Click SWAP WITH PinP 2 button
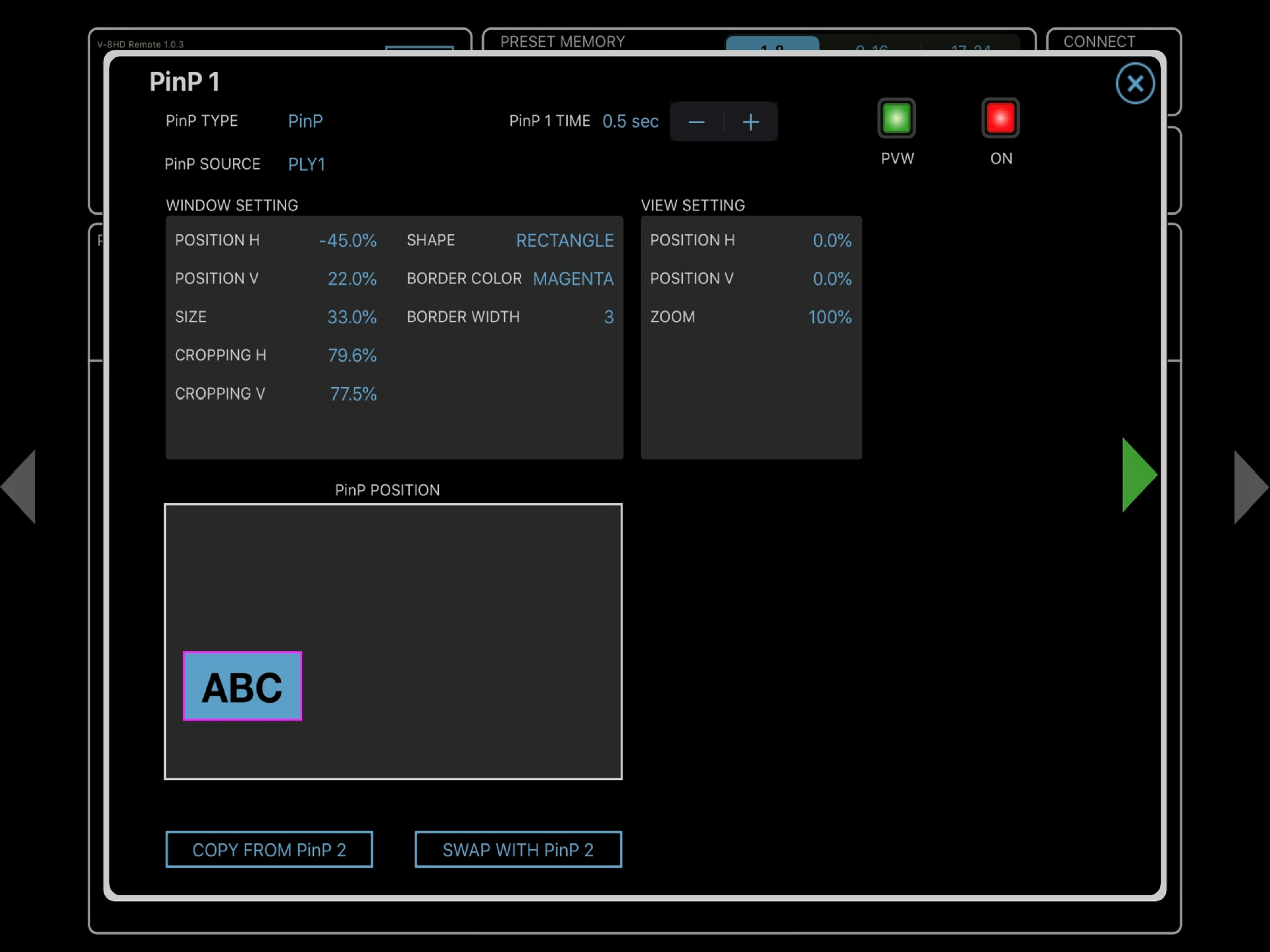 point(517,850)
